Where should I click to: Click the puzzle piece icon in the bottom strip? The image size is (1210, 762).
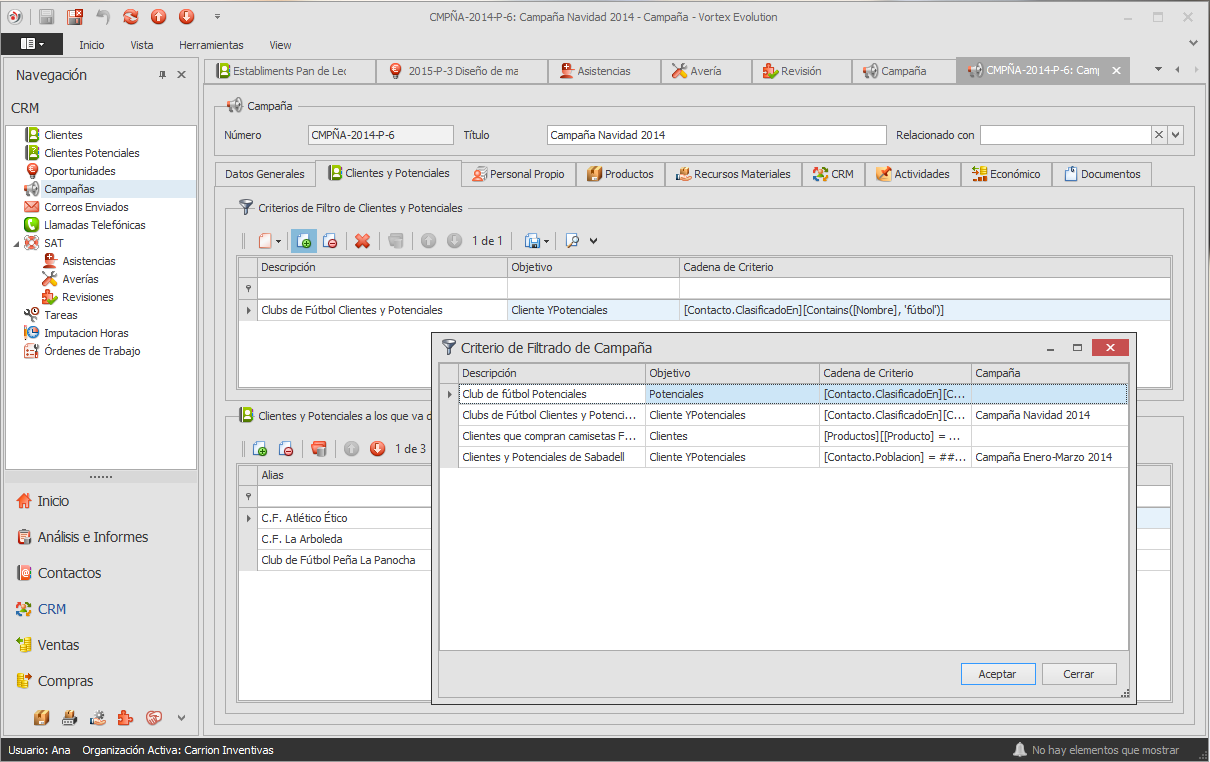click(126, 717)
